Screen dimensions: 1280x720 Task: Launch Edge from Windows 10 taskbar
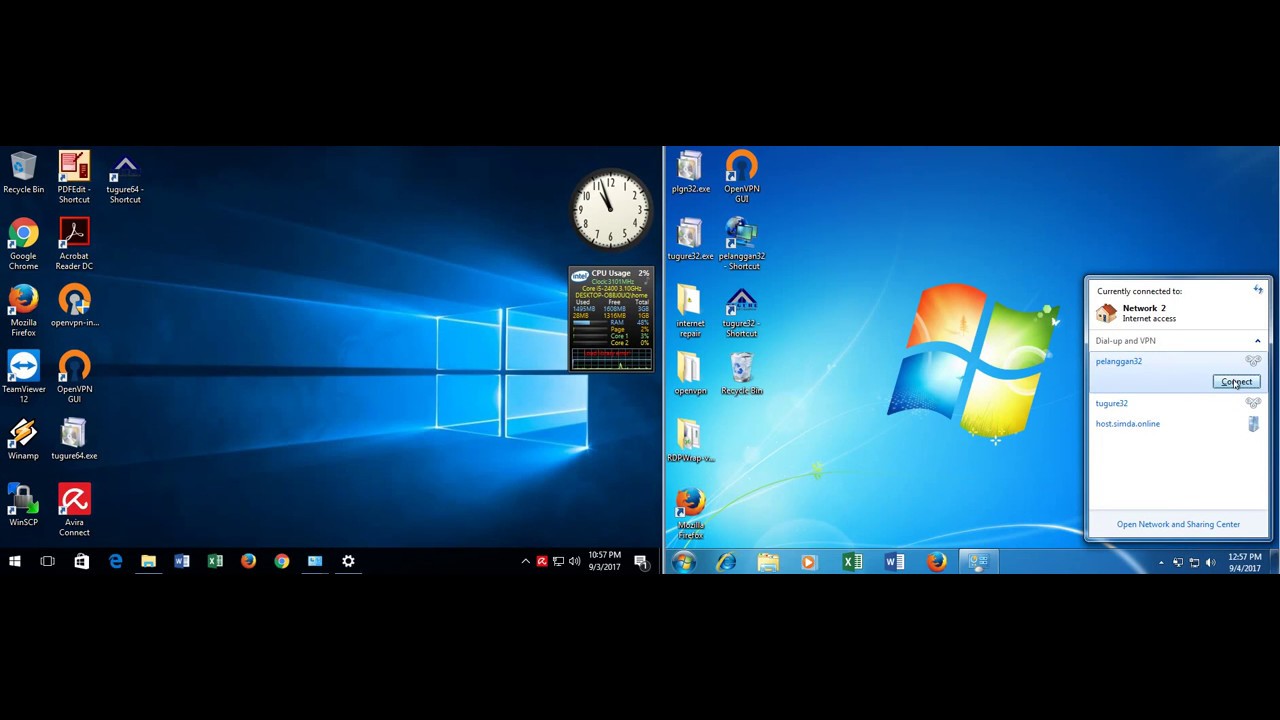click(115, 561)
